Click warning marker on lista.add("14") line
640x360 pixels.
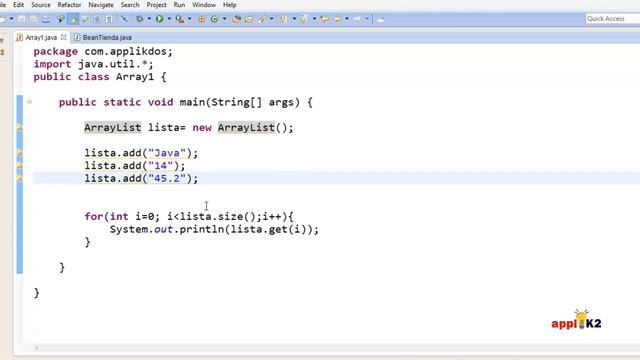19,166
